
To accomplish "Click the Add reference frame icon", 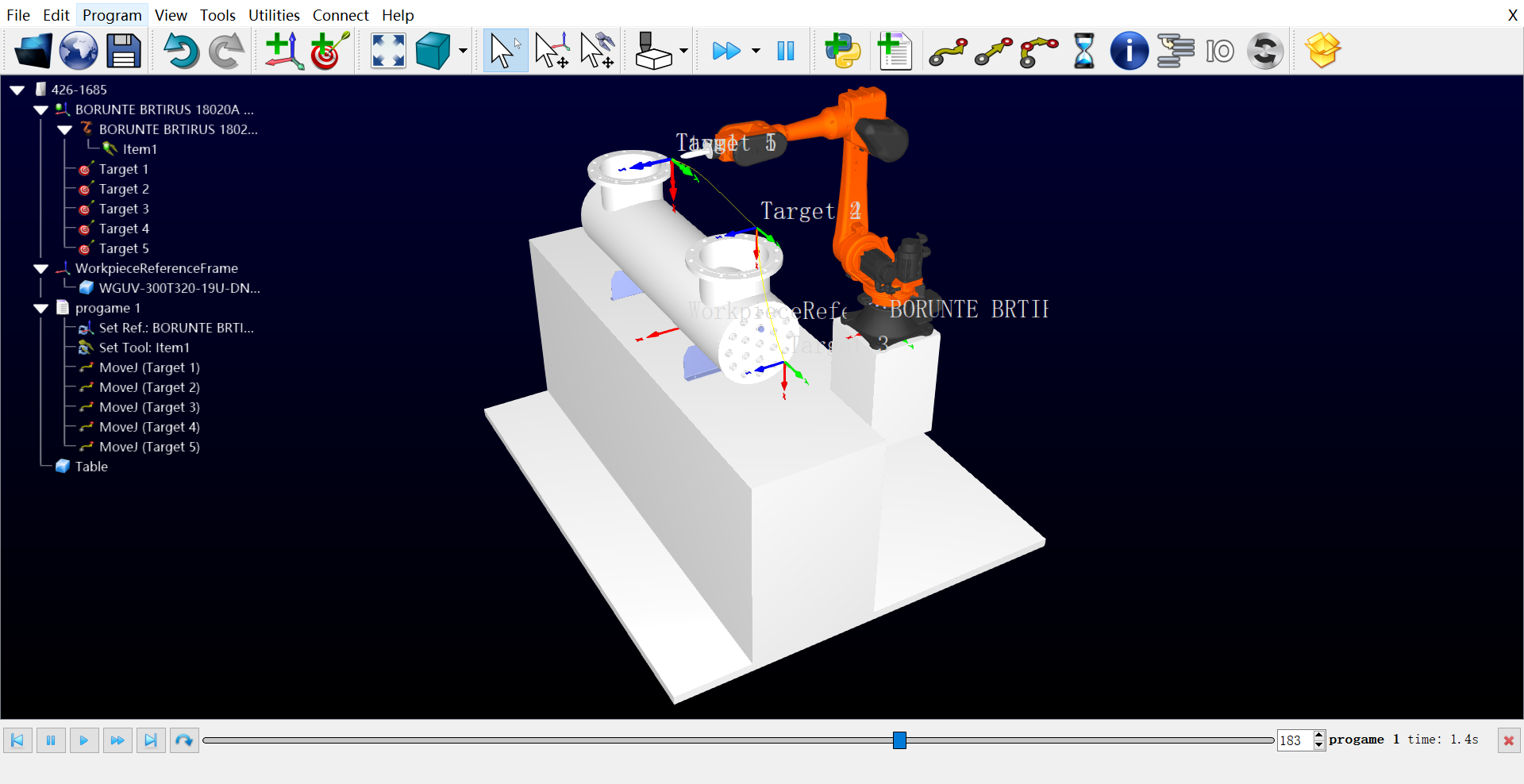I will point(283,52).
